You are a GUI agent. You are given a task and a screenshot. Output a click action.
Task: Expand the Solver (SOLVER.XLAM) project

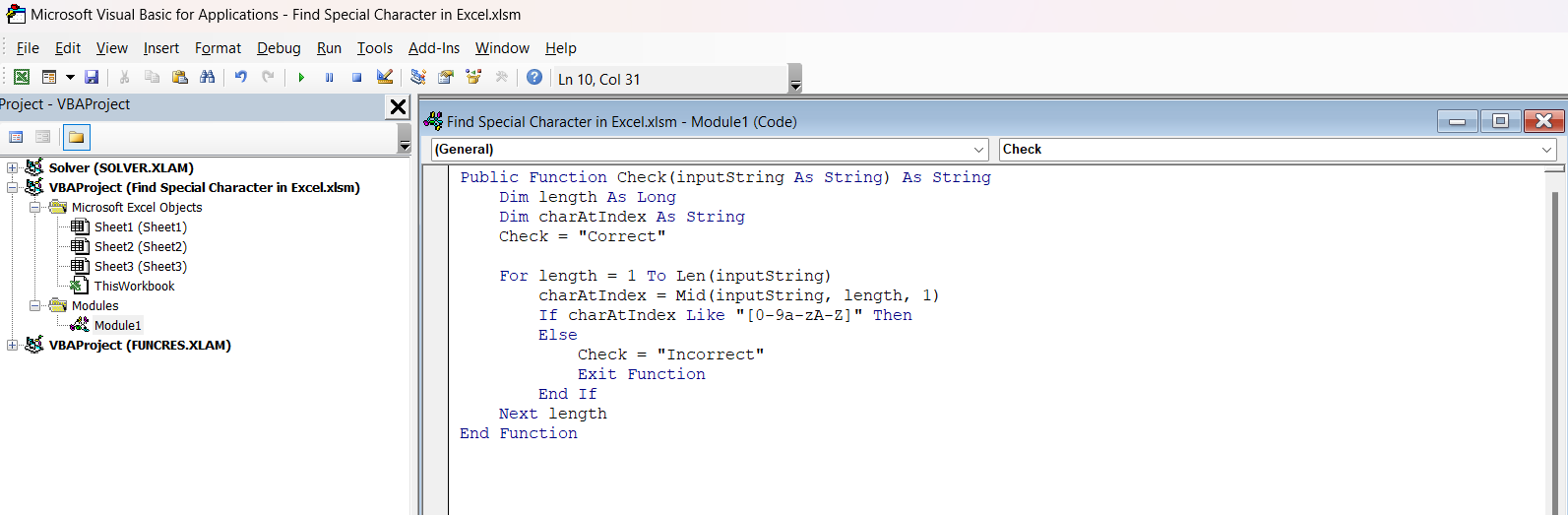(12, 168)
